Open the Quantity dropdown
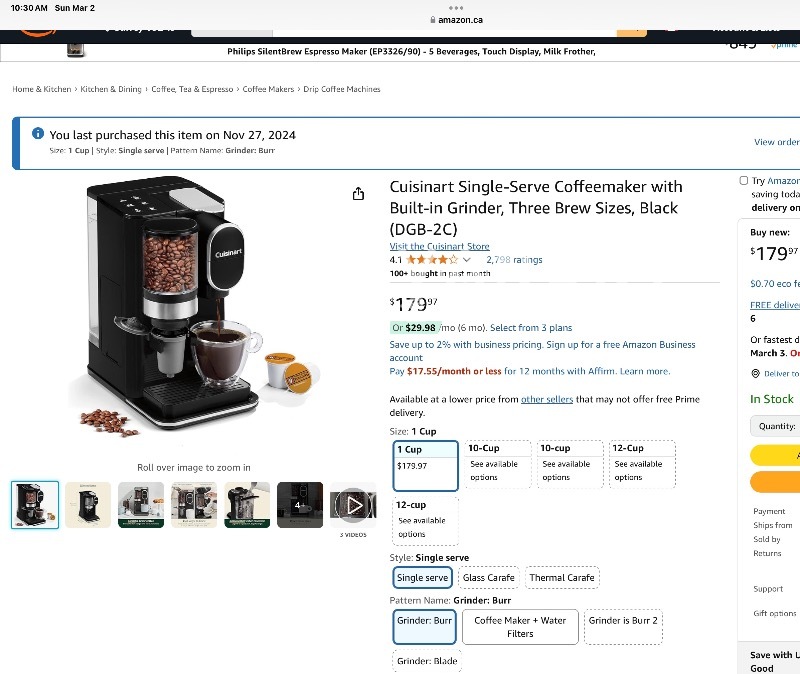The height and width of the screenshot is (674, 800). pyautogui.click(x=776, y=426)
